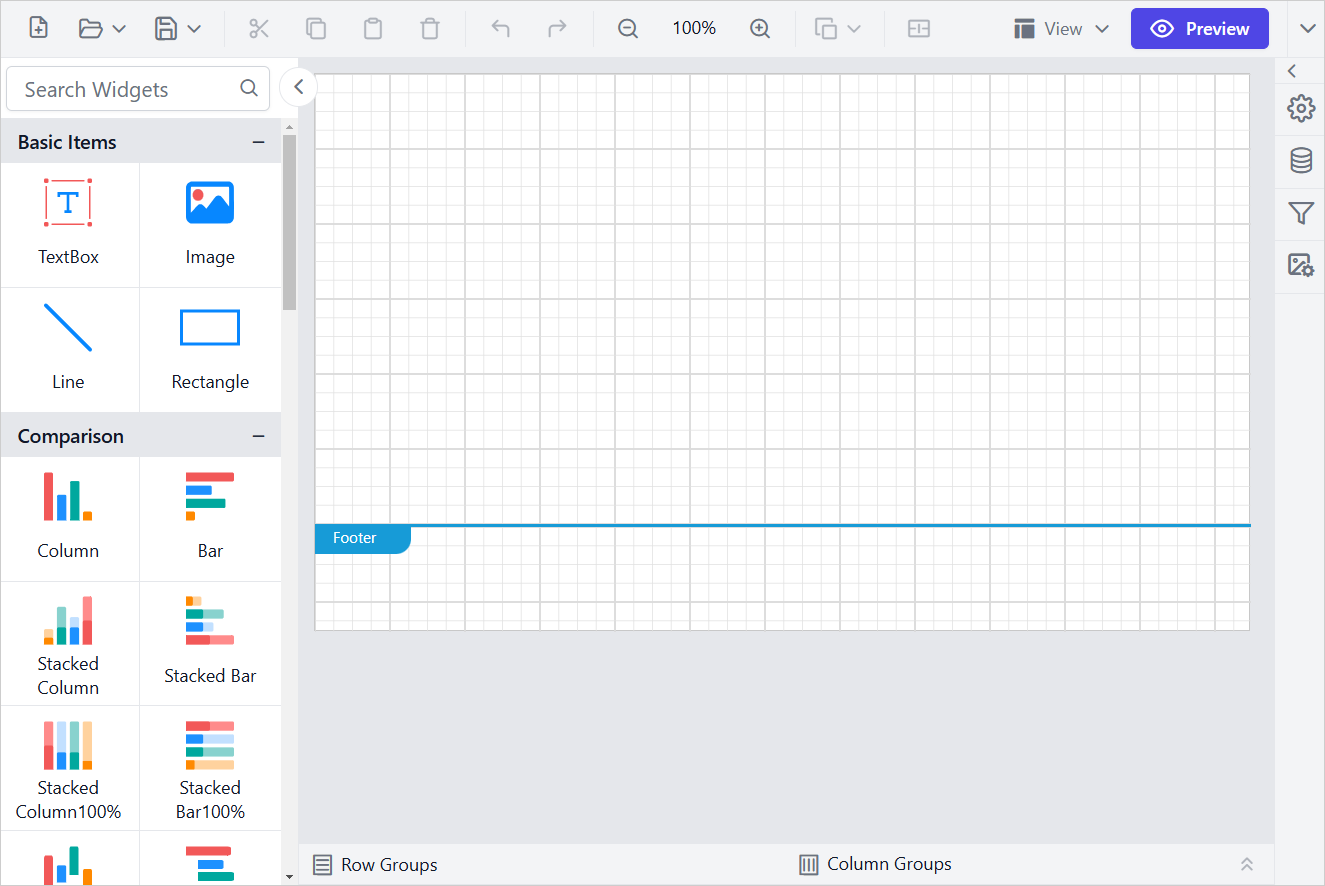
Task: Select the Bar chart widget
Action: pyautogui.click(x=210, y=518)
